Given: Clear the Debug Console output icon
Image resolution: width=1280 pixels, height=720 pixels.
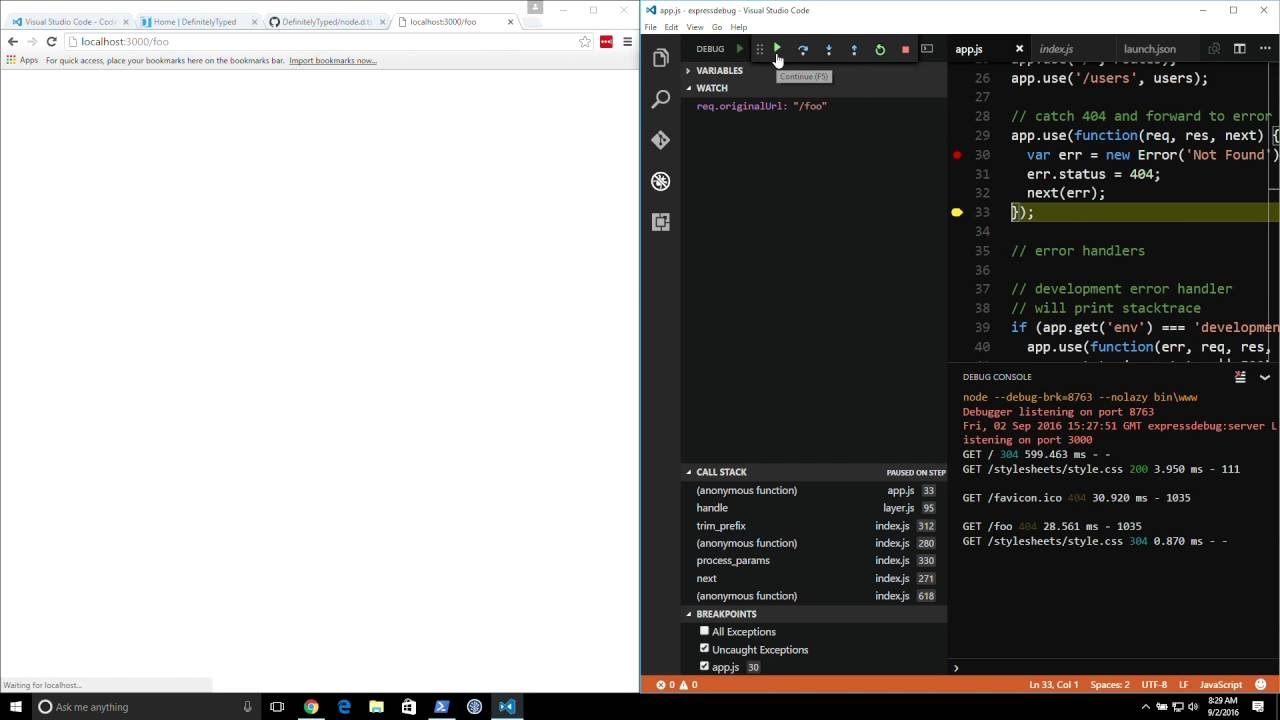Looking at the screenshot, I should coord(1240,377).
